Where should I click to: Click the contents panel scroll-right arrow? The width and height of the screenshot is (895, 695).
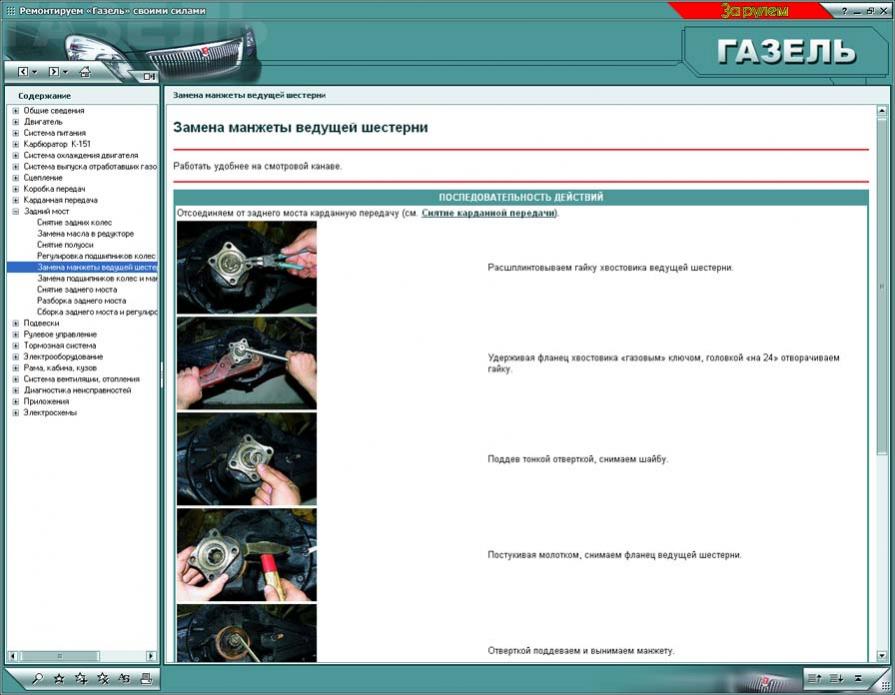151,656
